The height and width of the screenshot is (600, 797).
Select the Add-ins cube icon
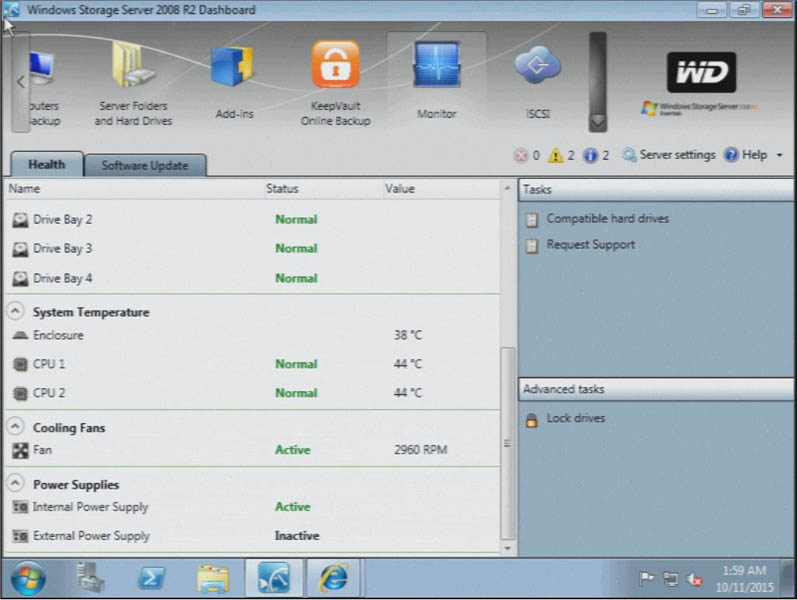click(234, 68)
